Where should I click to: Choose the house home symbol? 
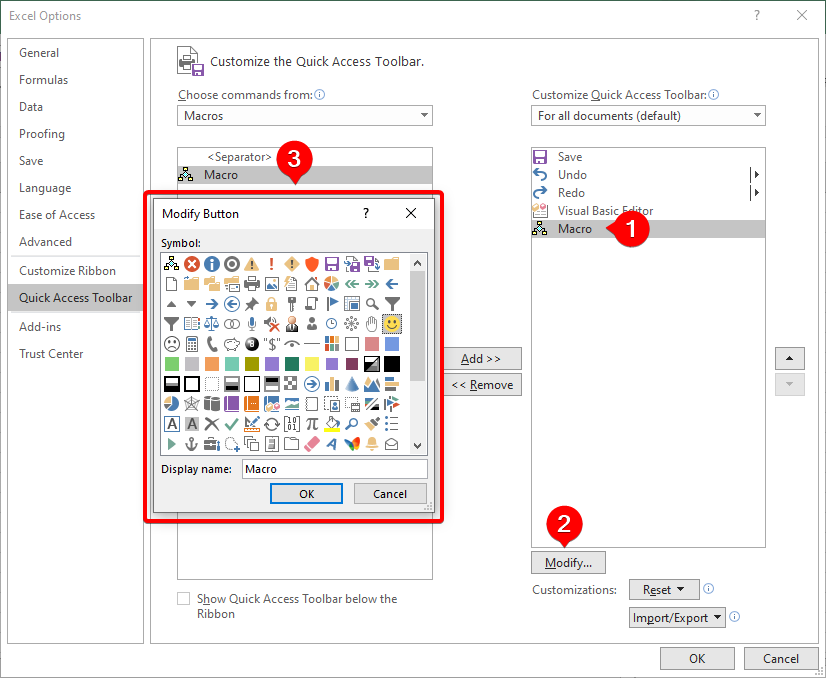312,283
